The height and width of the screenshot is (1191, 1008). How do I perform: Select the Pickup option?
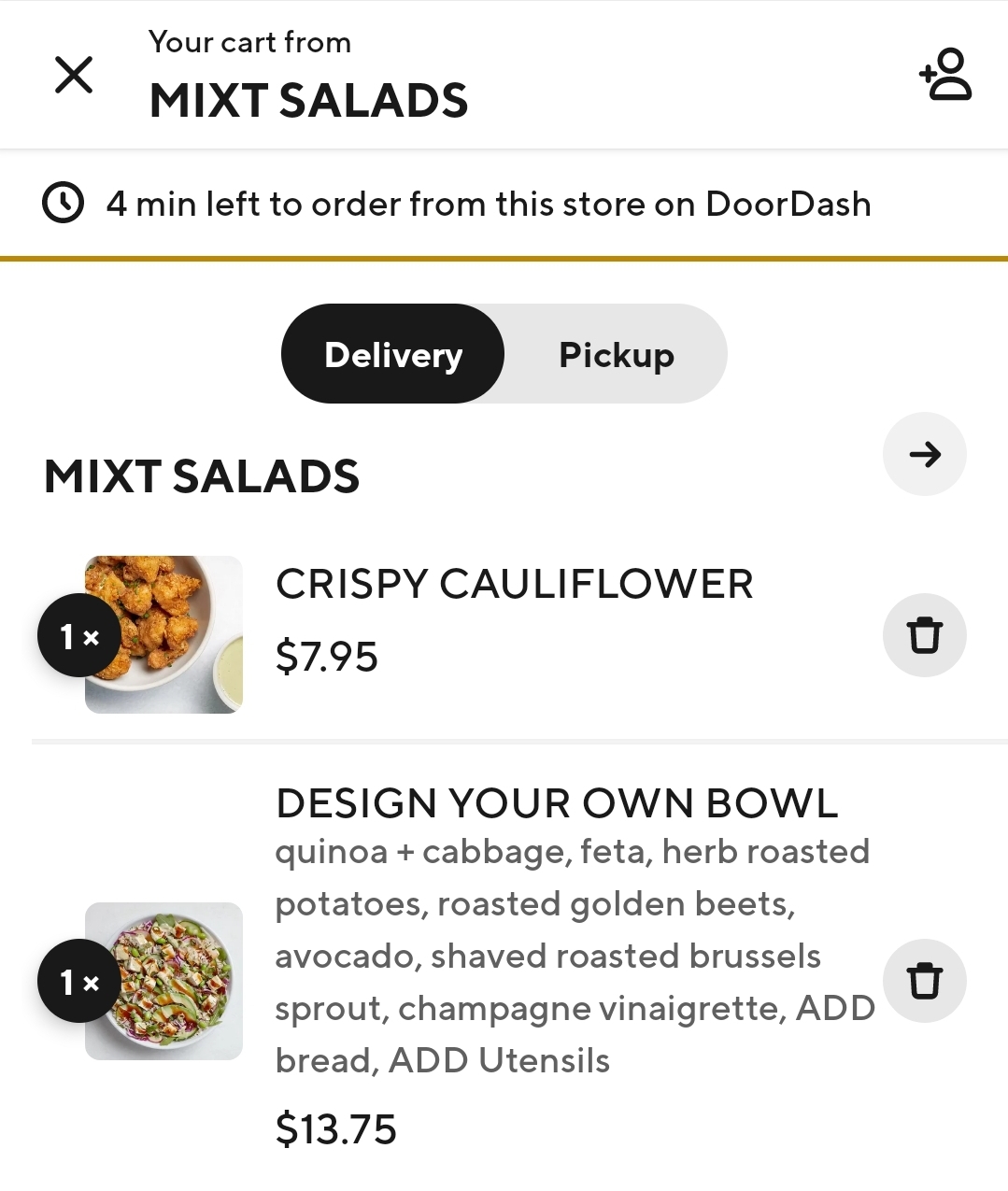[616, 354]
